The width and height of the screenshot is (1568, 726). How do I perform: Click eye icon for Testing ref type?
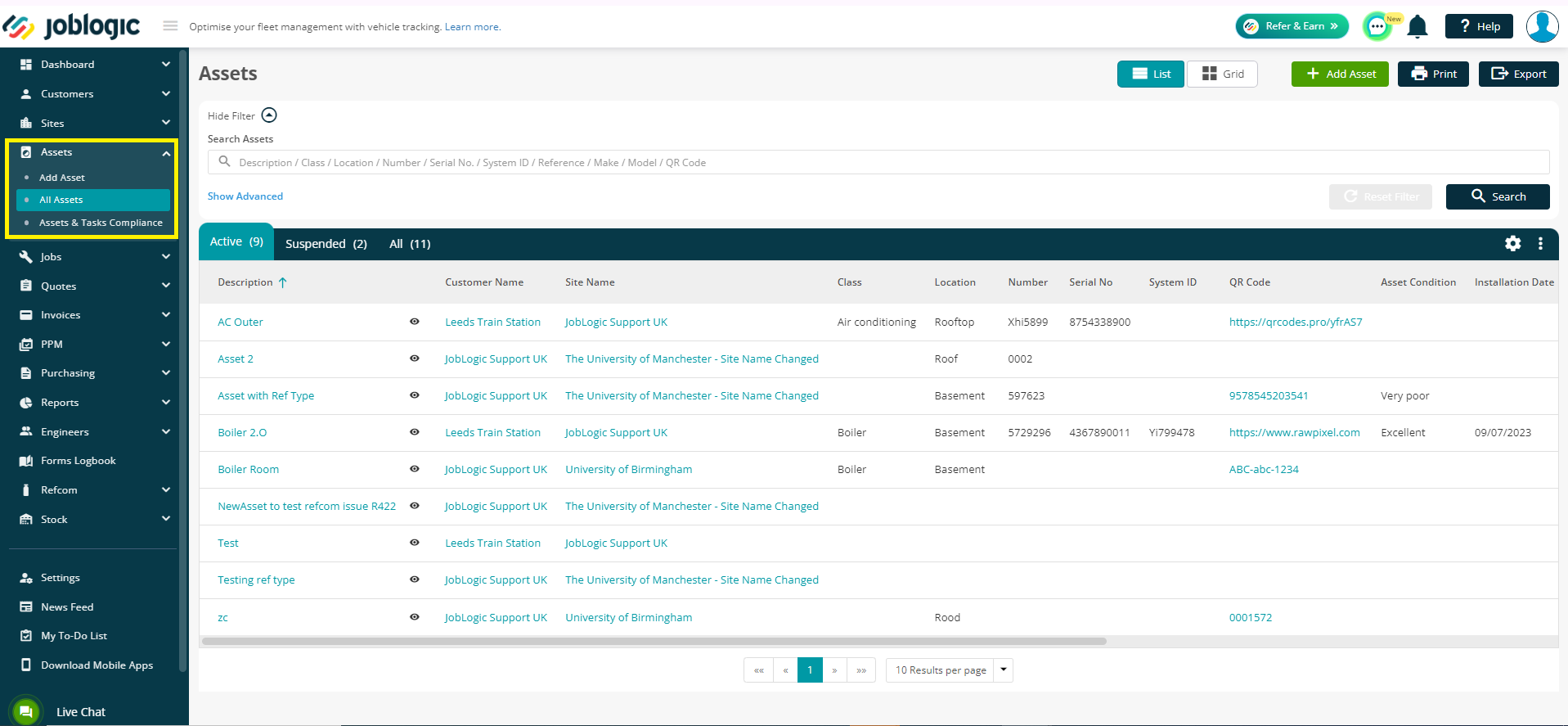point(415,579)
